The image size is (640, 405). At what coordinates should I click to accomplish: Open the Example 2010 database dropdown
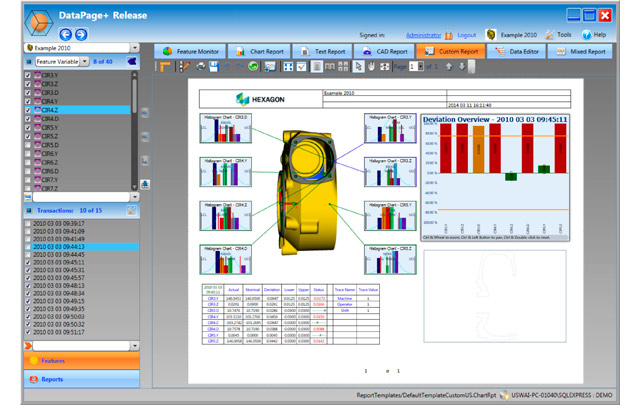pyautogui.click(x=135, y=48)
